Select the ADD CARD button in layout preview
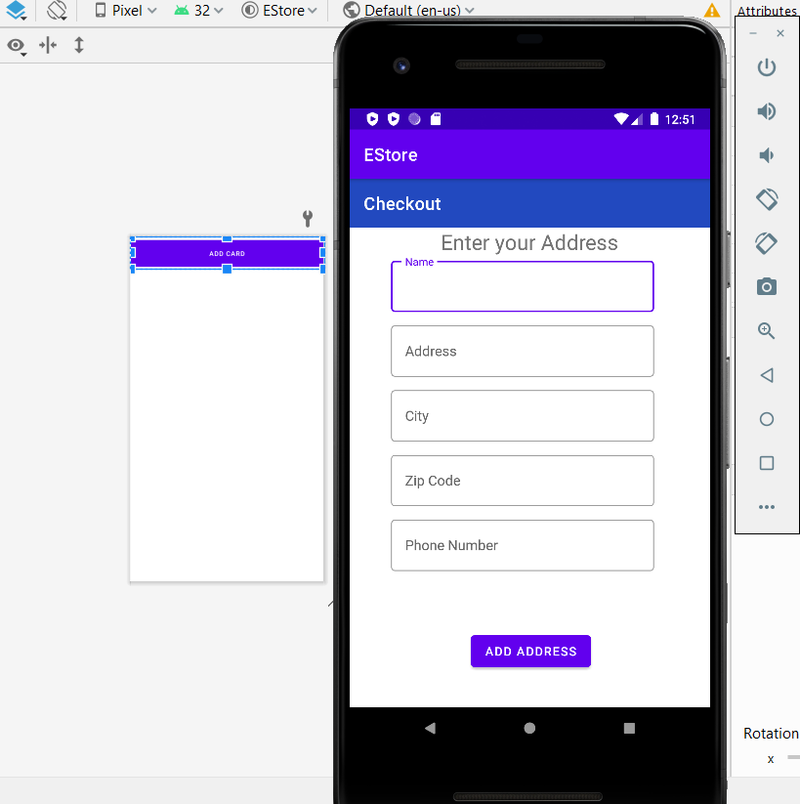800x804 pixels. point(227,253)
